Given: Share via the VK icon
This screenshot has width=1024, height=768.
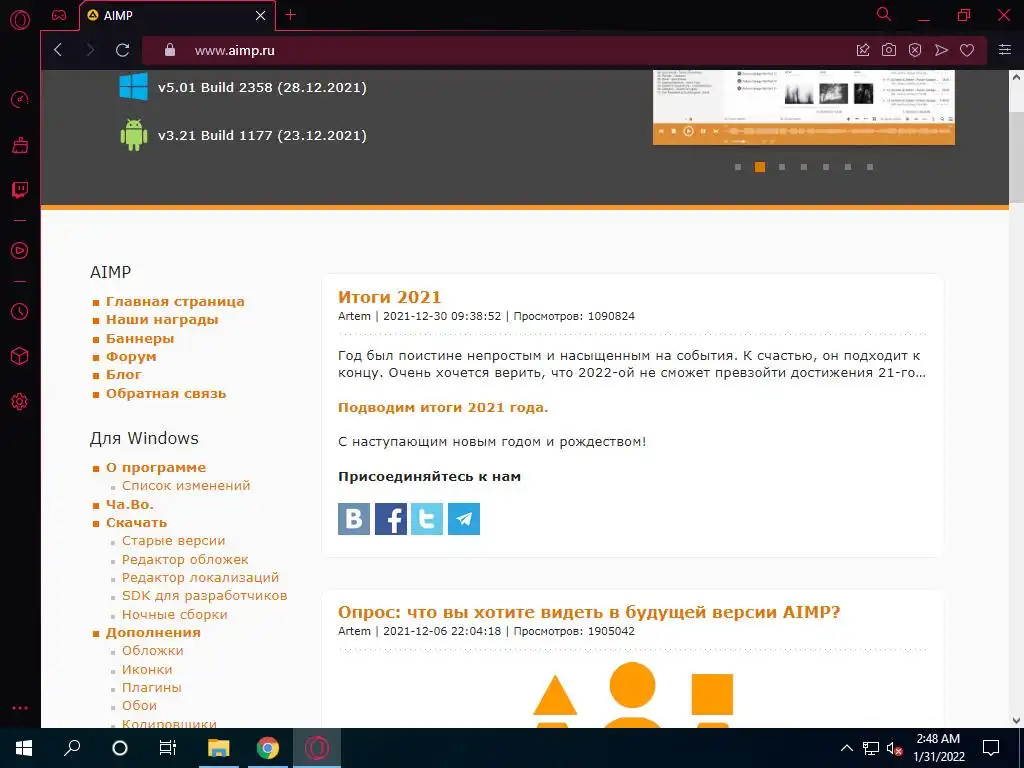Looking at the screenshot, I should [354, 519].
